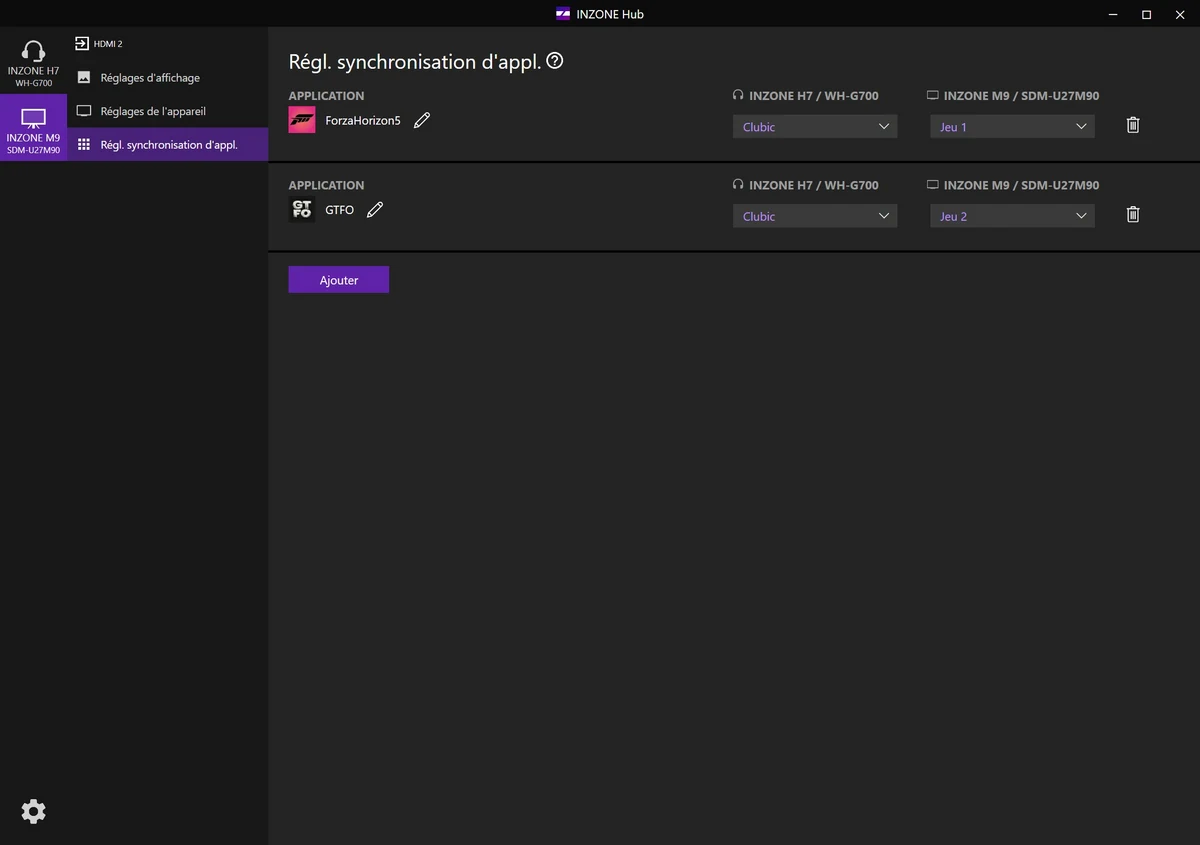Click the ForzaHorizon5 application name
The width and height of the screenshot is (1200, 845).
point(363,121)
